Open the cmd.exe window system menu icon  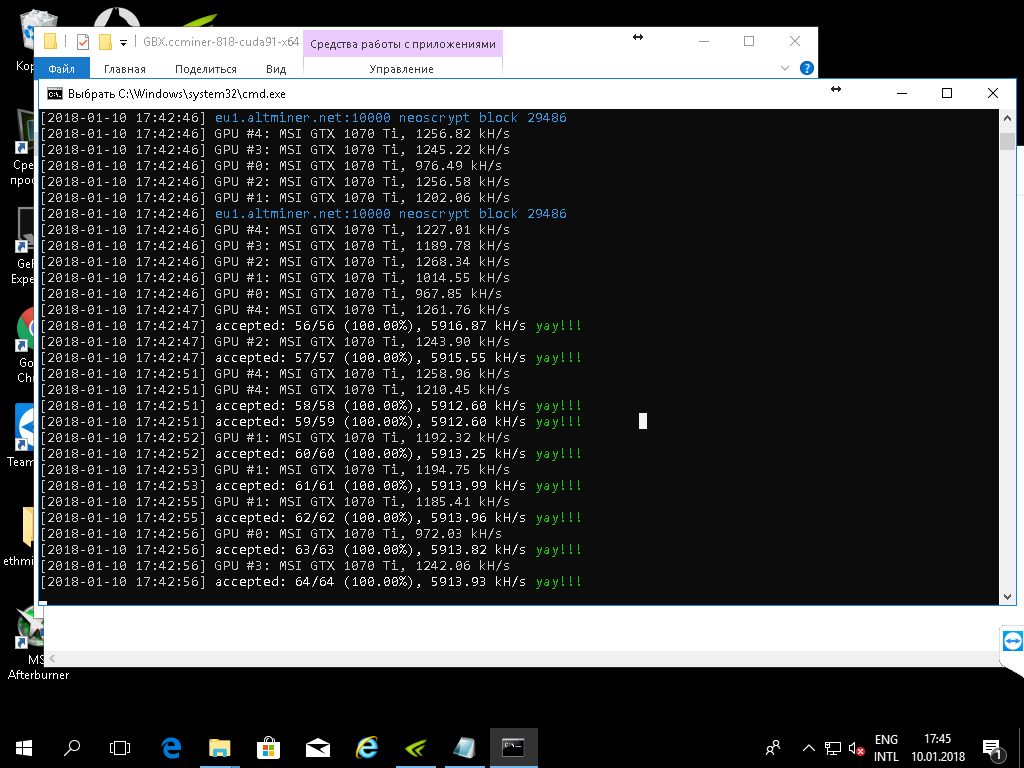[55, 94]
